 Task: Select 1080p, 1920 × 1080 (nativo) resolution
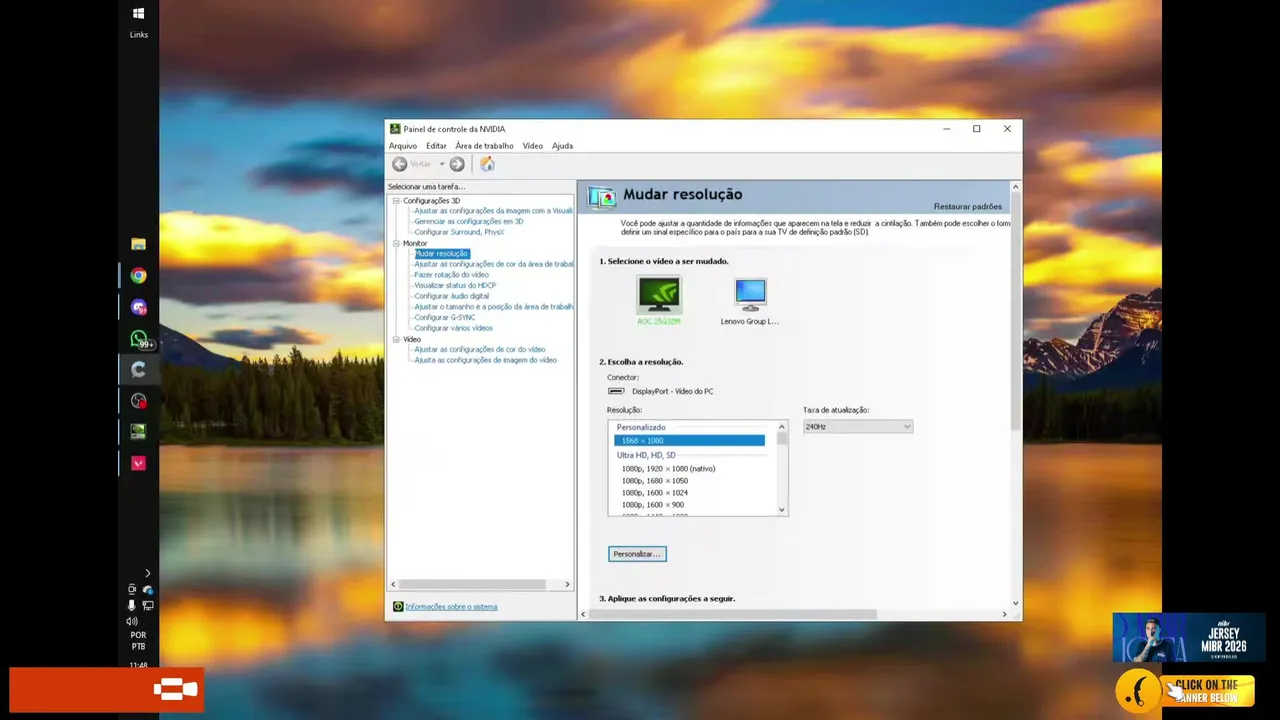coord(668,469)
